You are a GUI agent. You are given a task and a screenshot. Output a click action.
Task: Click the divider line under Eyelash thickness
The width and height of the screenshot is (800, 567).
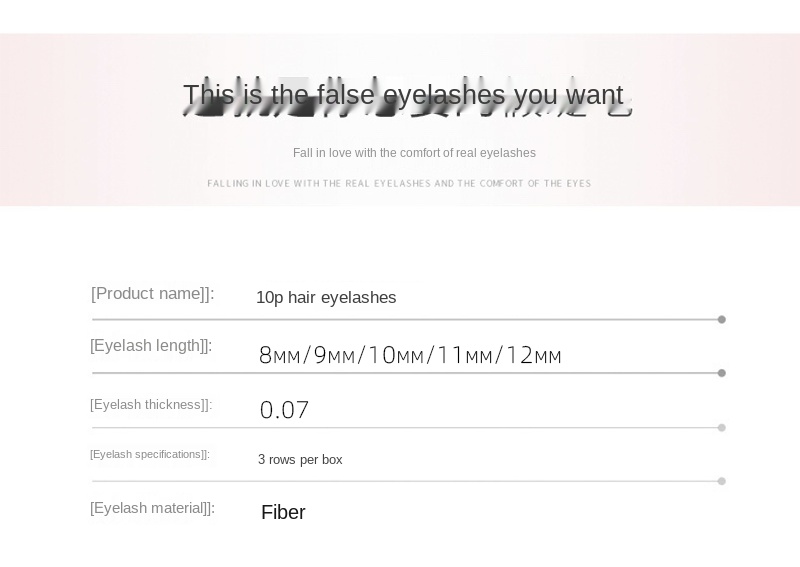(406, 428)
